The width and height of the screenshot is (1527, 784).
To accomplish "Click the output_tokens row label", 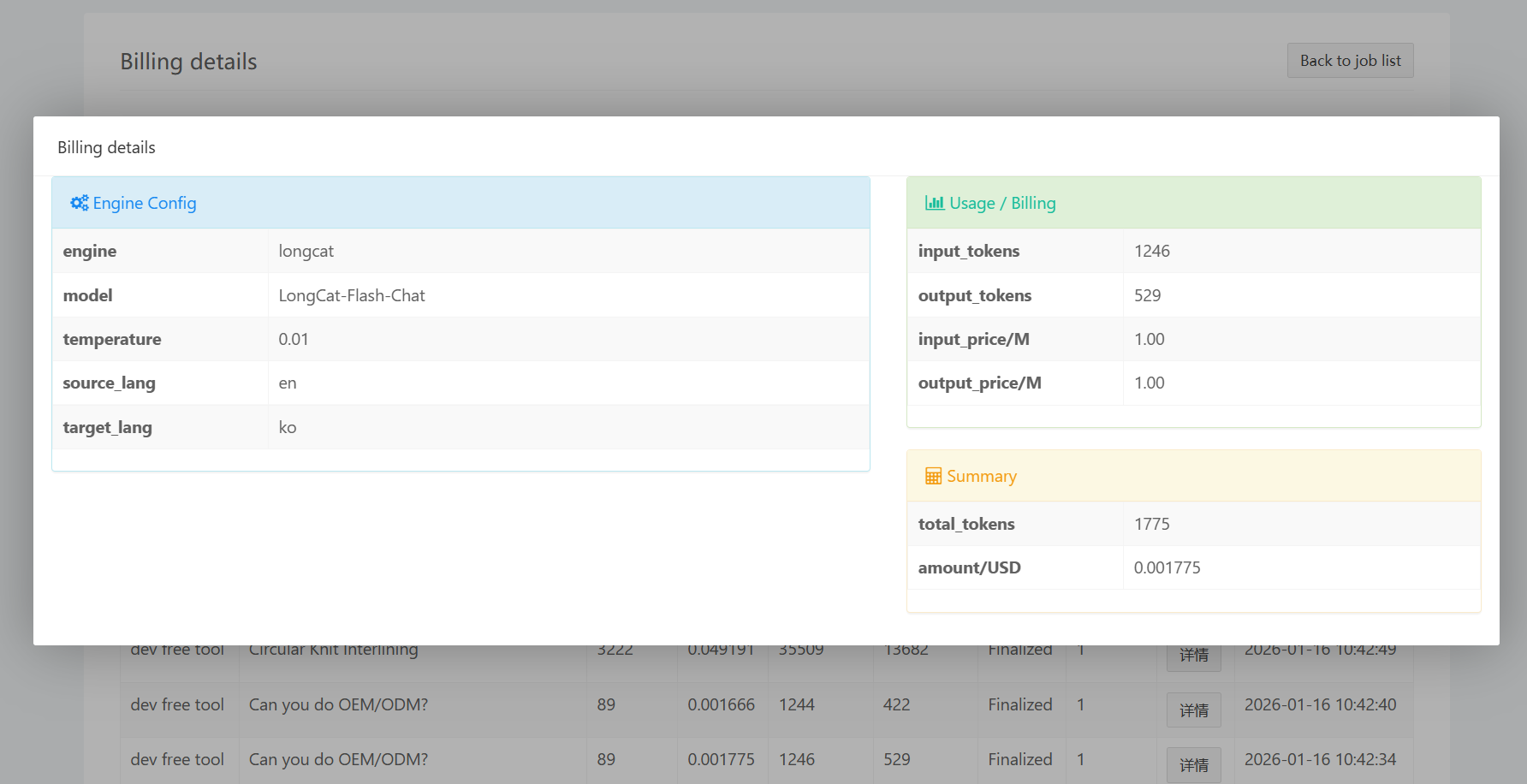I will (975, 295).
